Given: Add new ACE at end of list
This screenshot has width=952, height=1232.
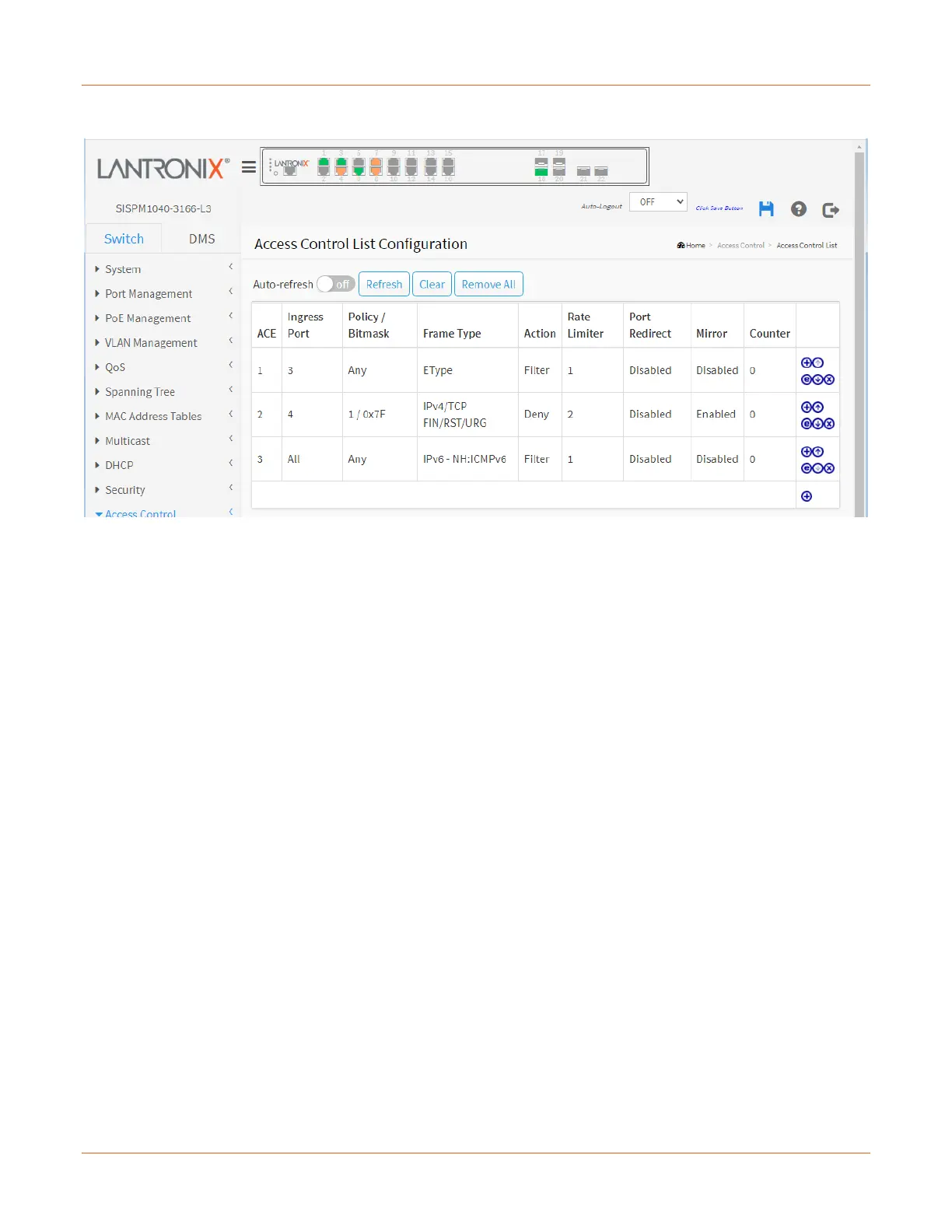Looking at the screenshot, I should [807, 496].
